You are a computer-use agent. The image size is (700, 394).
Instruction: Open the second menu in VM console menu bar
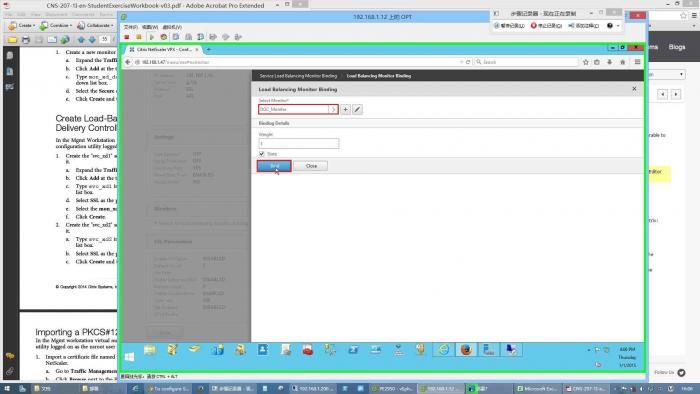[150, 27]
